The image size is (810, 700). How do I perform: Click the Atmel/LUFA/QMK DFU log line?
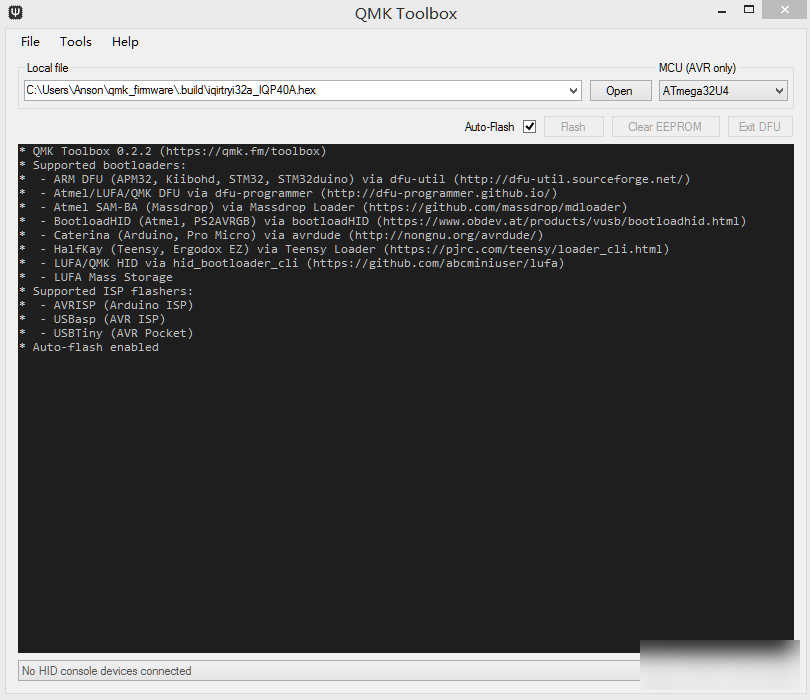[289, 193]
